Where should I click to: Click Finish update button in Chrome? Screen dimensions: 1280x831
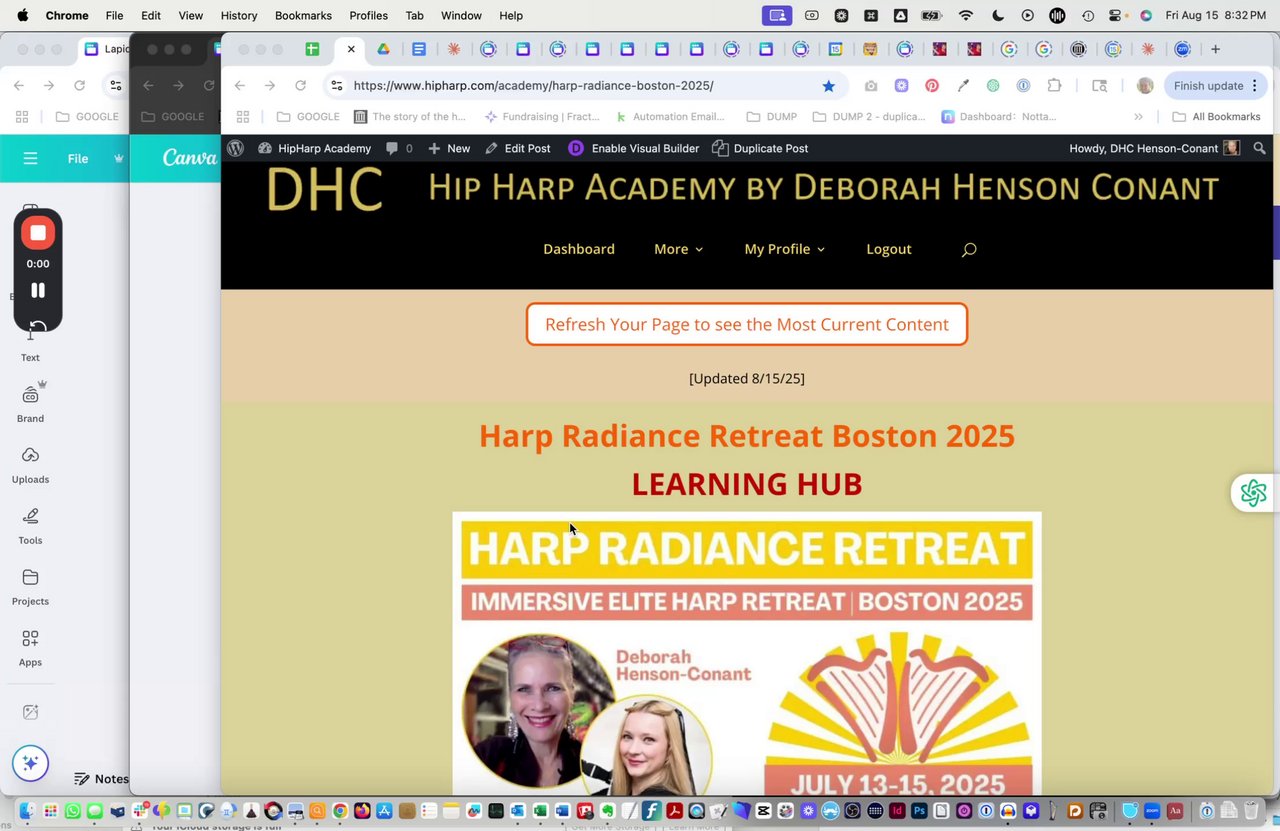point(1216,86)
